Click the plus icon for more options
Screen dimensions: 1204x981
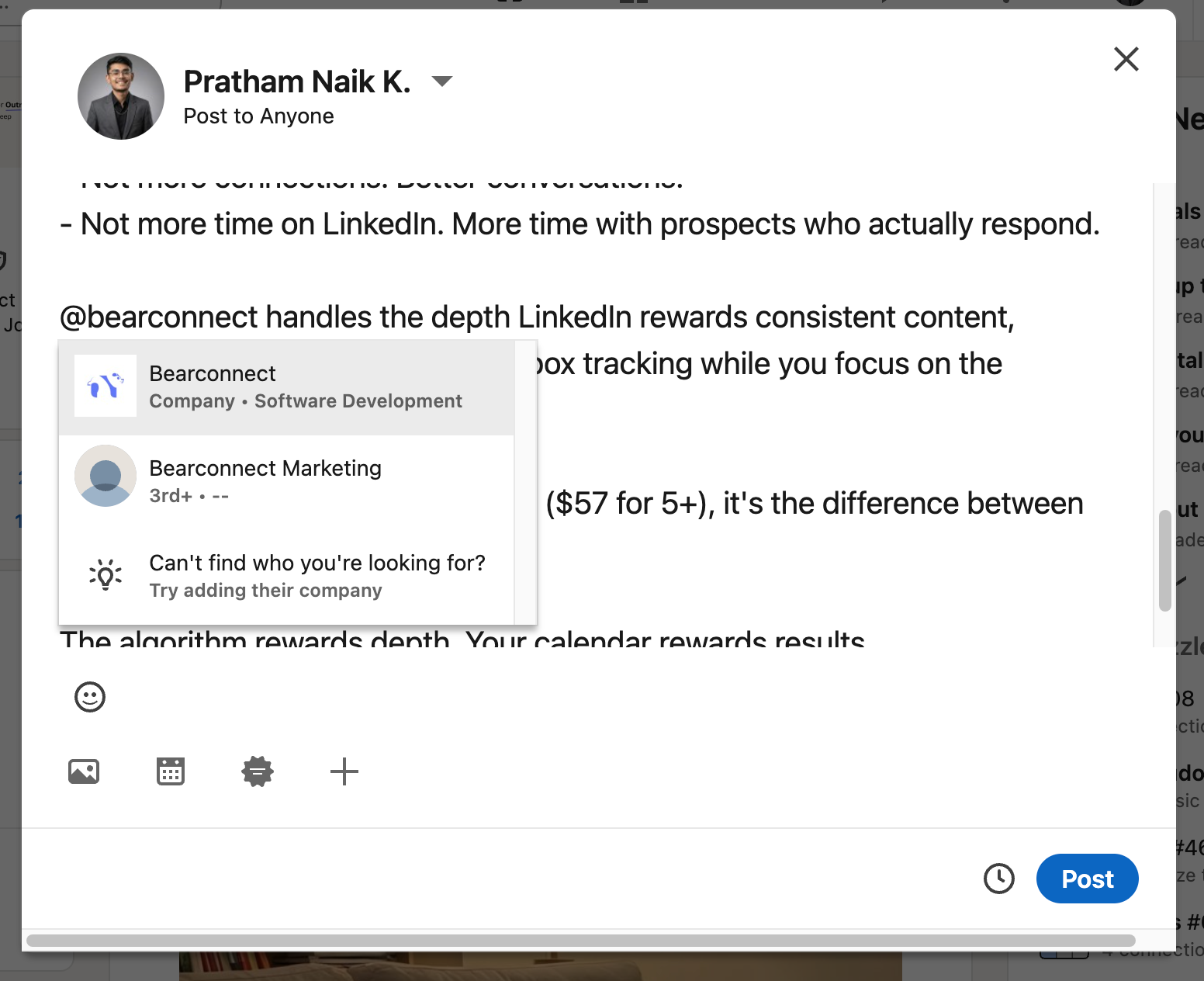tap(344, 771)
